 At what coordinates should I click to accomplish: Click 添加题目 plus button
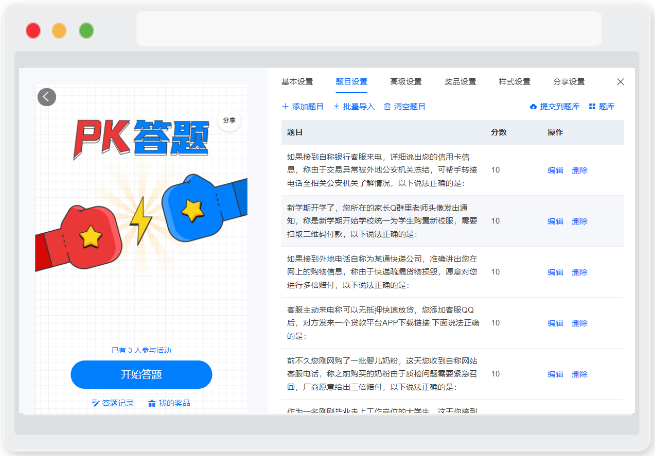pyautogui.click(x=303, y=107)
